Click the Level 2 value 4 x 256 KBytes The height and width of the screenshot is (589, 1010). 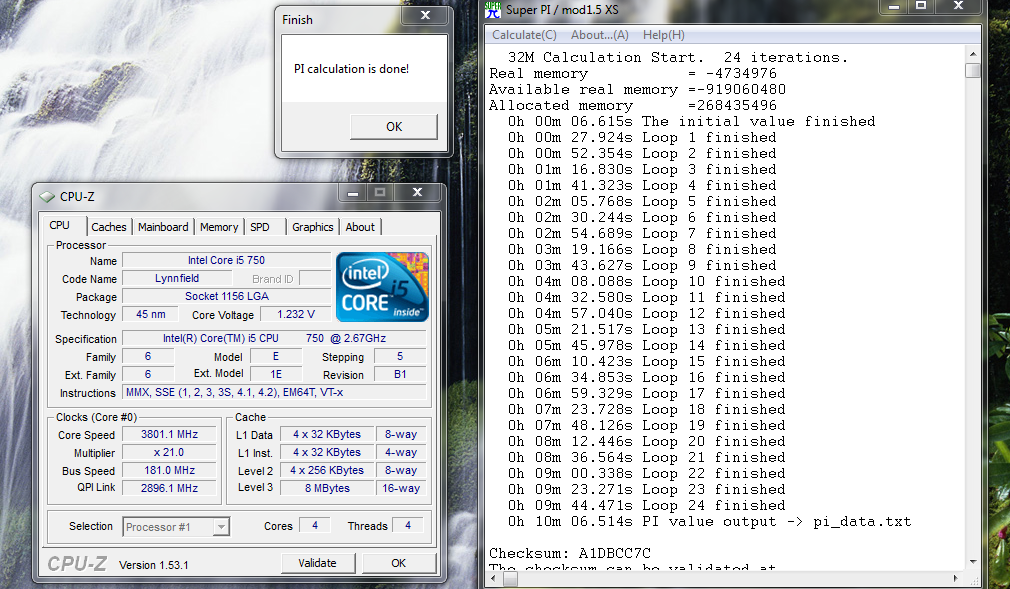tap(327, 470)
